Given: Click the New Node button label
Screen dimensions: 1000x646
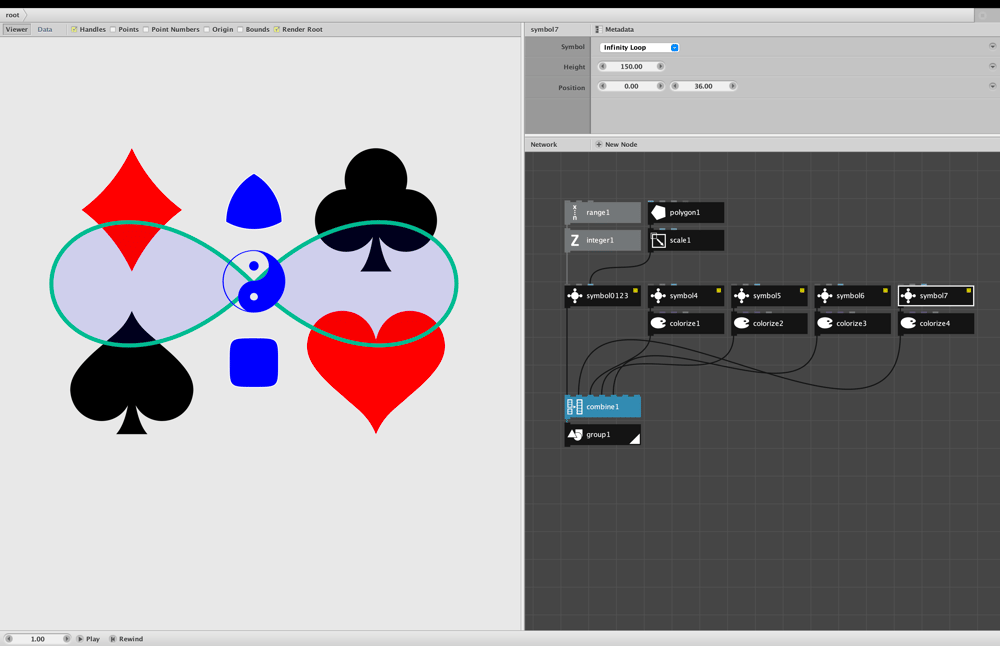Looking at the screenshot, I should (x=621, y=145).
